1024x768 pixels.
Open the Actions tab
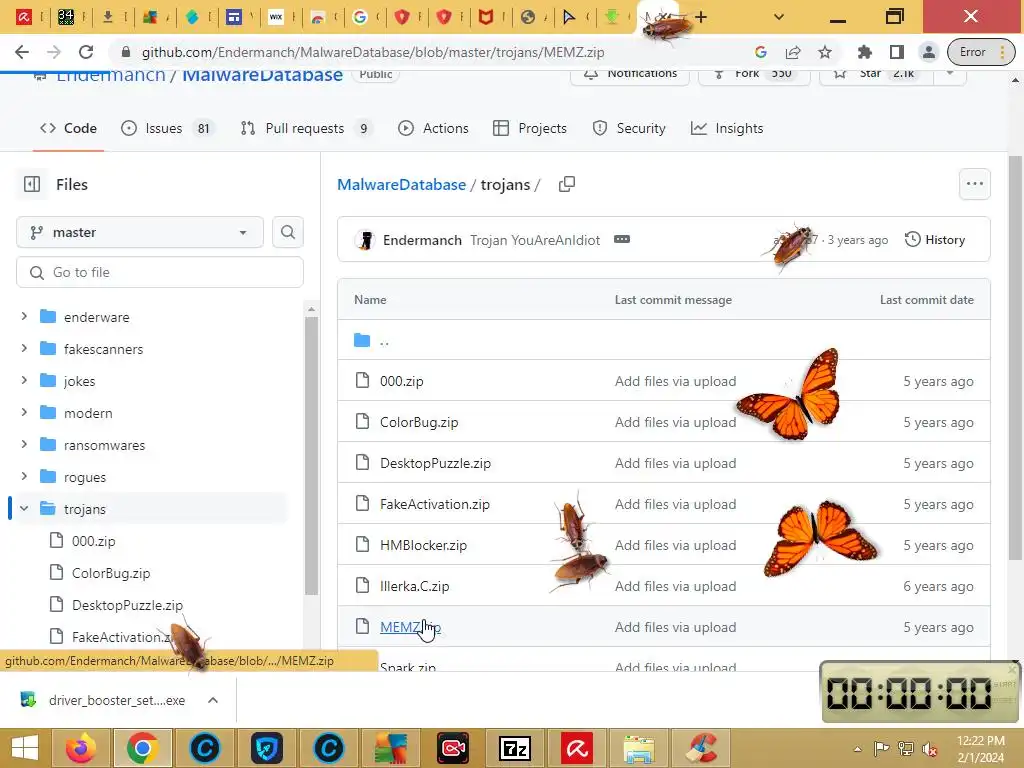coord(434,128)
